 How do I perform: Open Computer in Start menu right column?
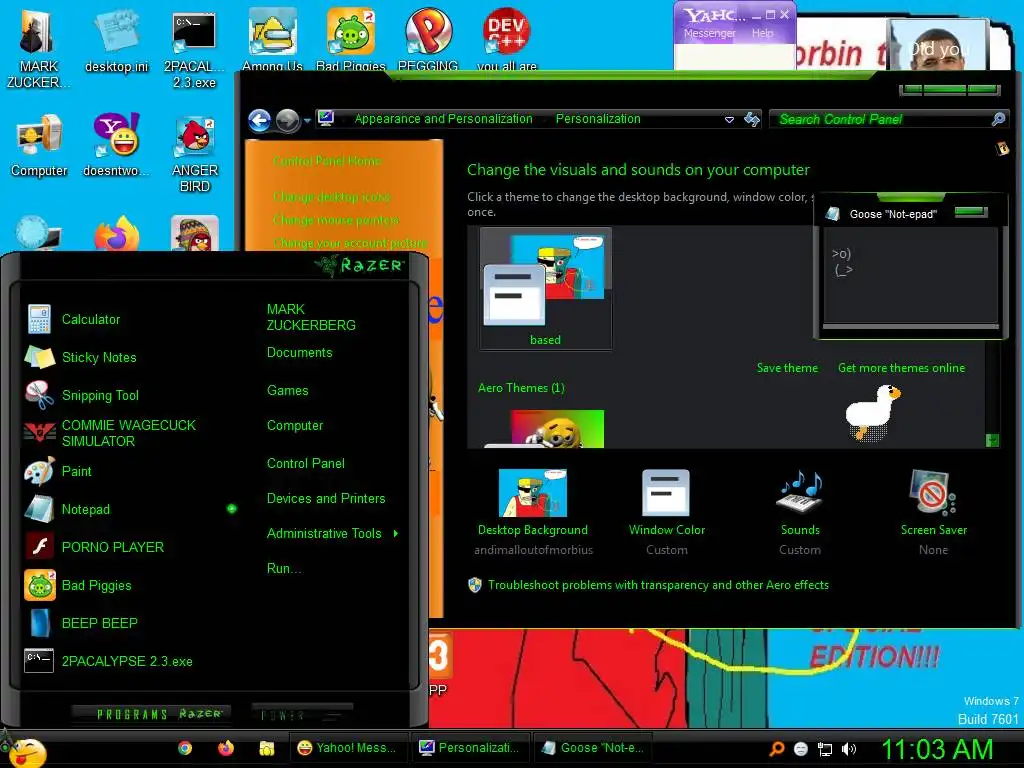[295, 426]
